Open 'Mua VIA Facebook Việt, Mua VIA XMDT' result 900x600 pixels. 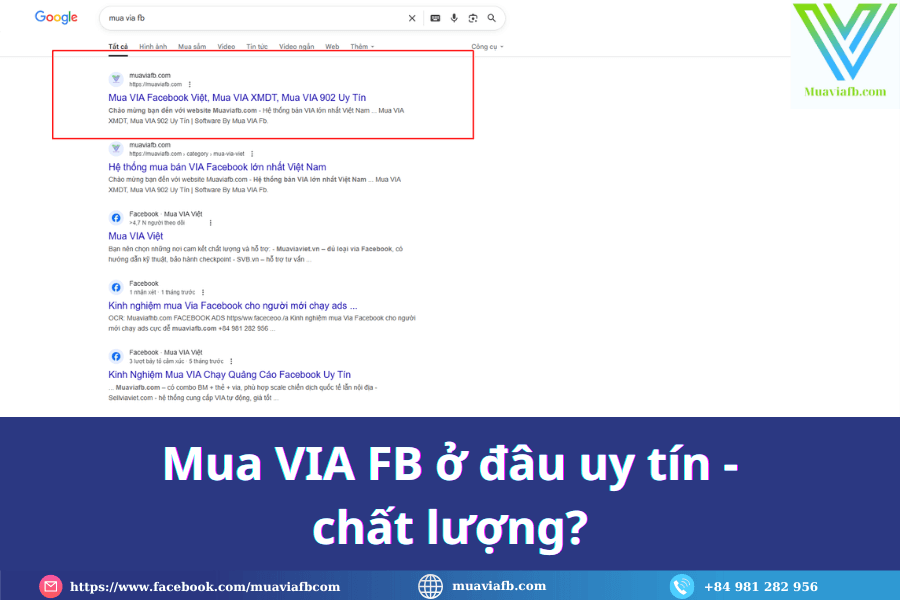236,97
